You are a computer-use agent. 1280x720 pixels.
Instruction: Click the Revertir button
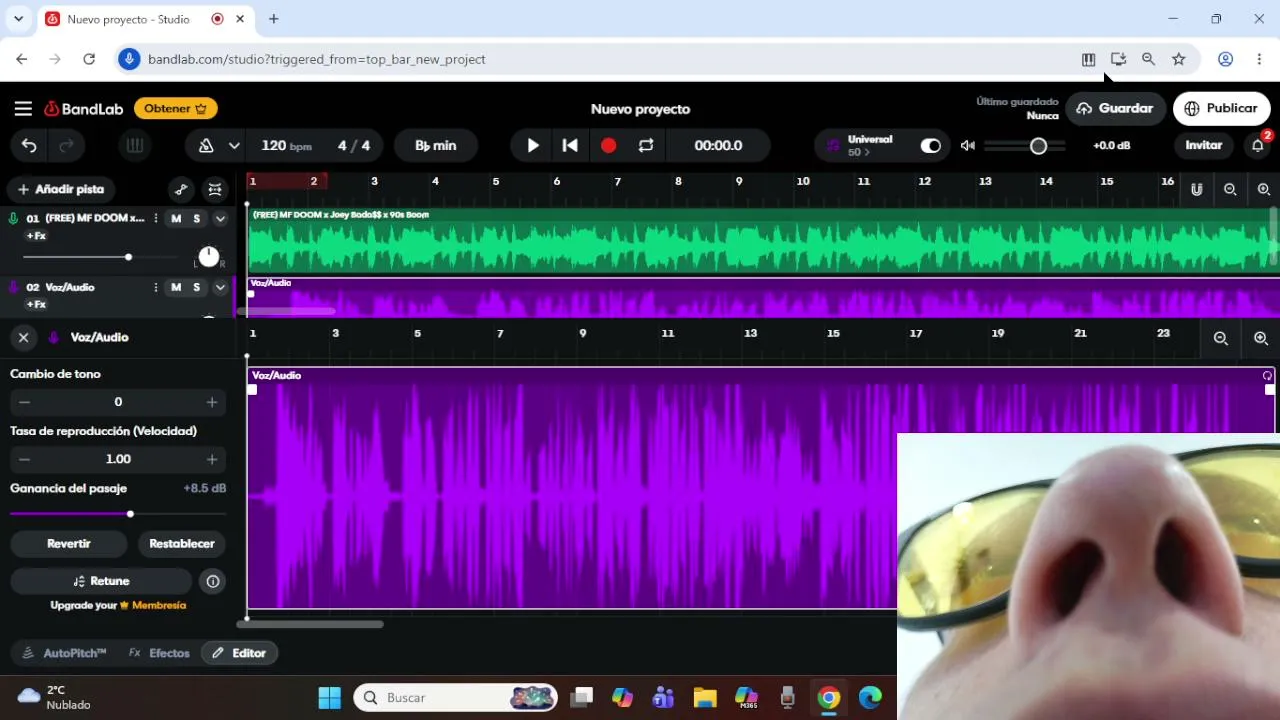(x=69, y=544)
